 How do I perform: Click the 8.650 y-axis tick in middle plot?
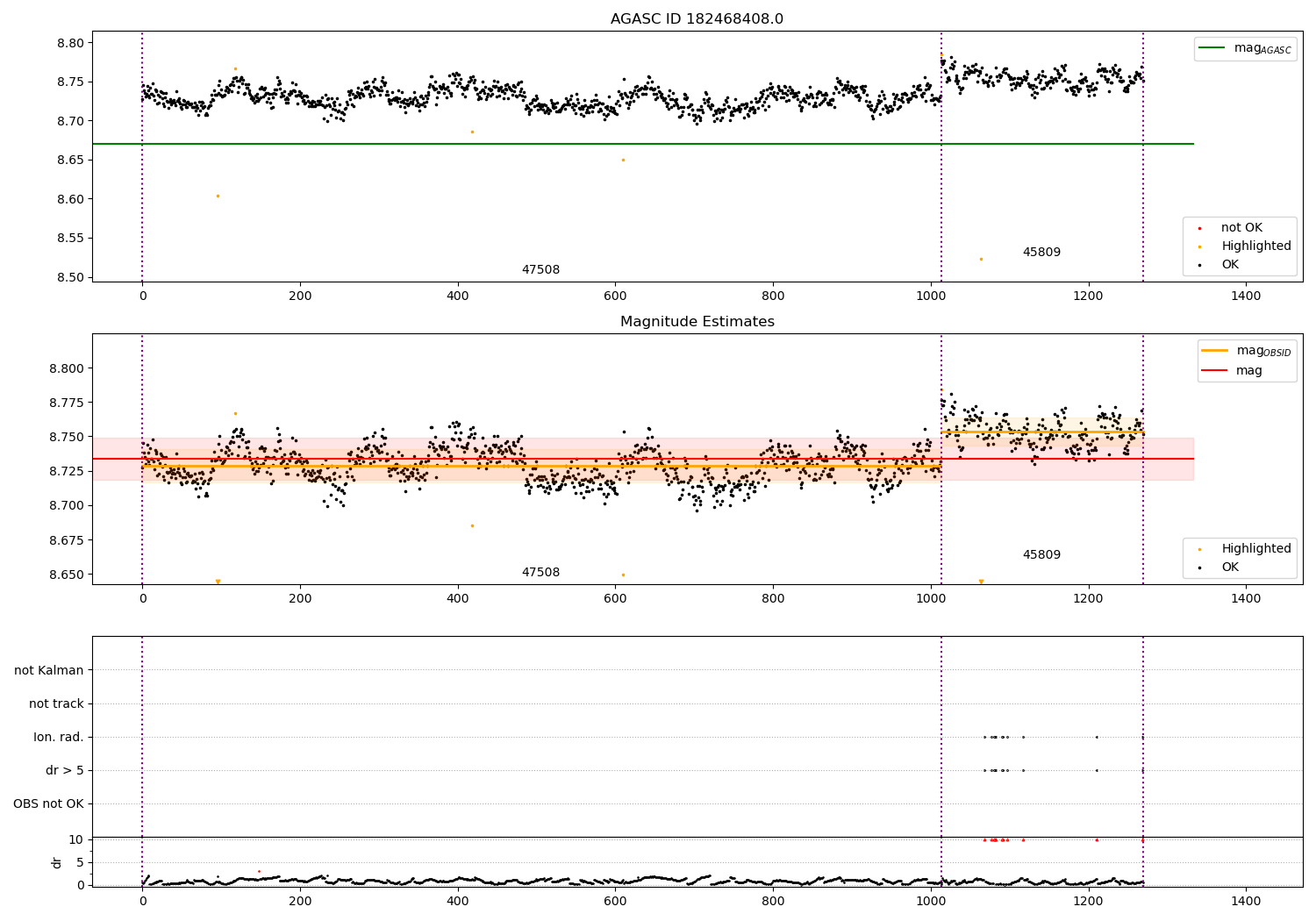(67, 575)
